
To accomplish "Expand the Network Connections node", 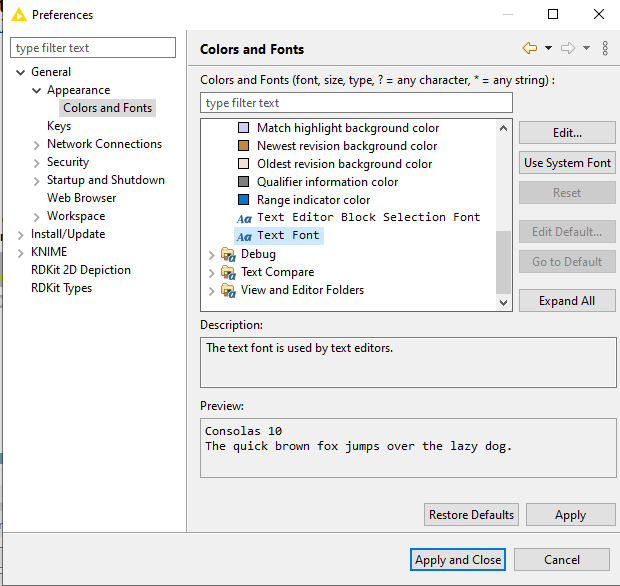I will pos(36,145).
